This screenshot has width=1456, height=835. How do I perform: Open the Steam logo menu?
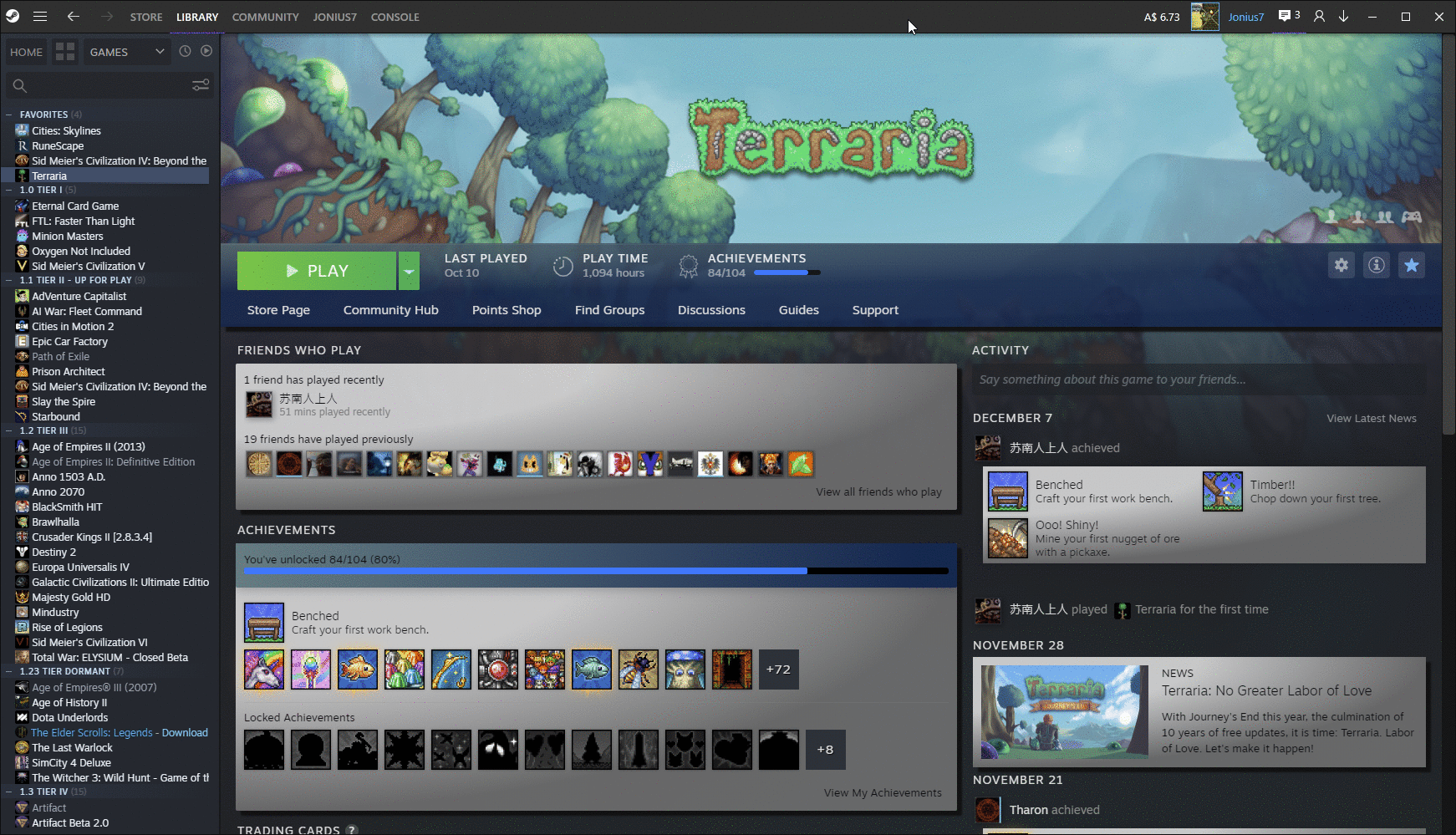click(13, 17)
